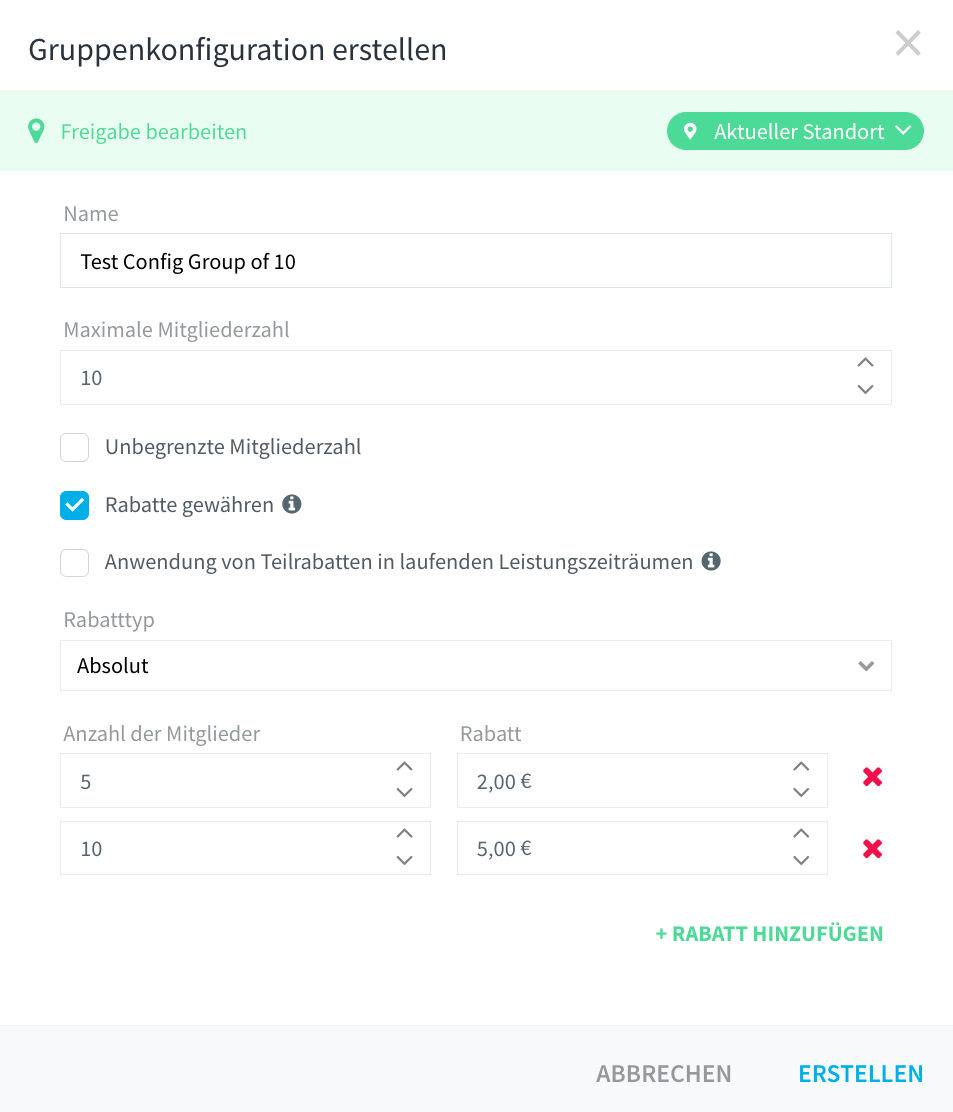Click + RABATT HINZUFÜGEN
The width and height of the screenshot is (953, 1112).
[x=769, y=934]
